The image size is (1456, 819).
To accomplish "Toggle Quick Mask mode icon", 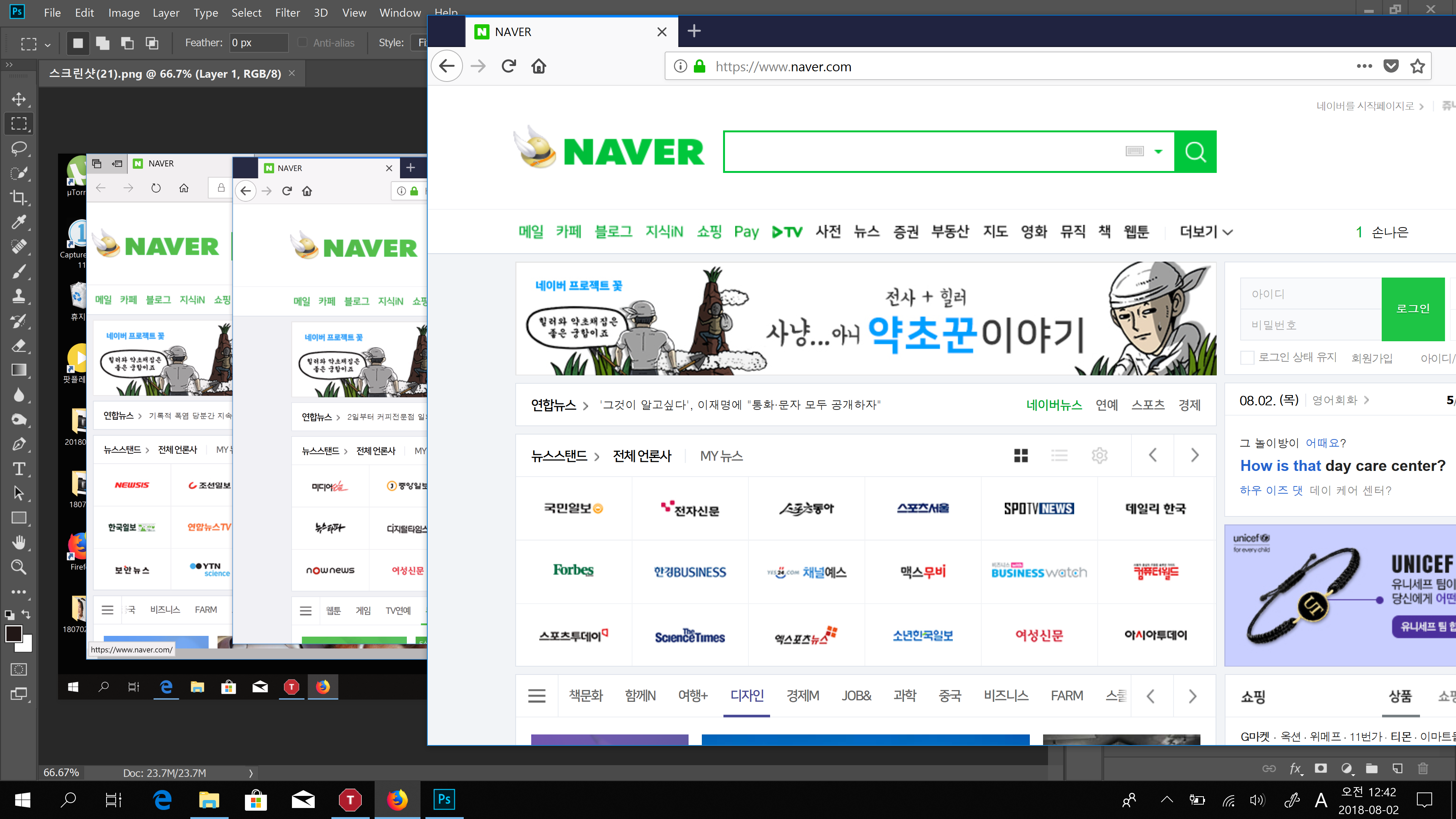I will click(x=19, y=669).
